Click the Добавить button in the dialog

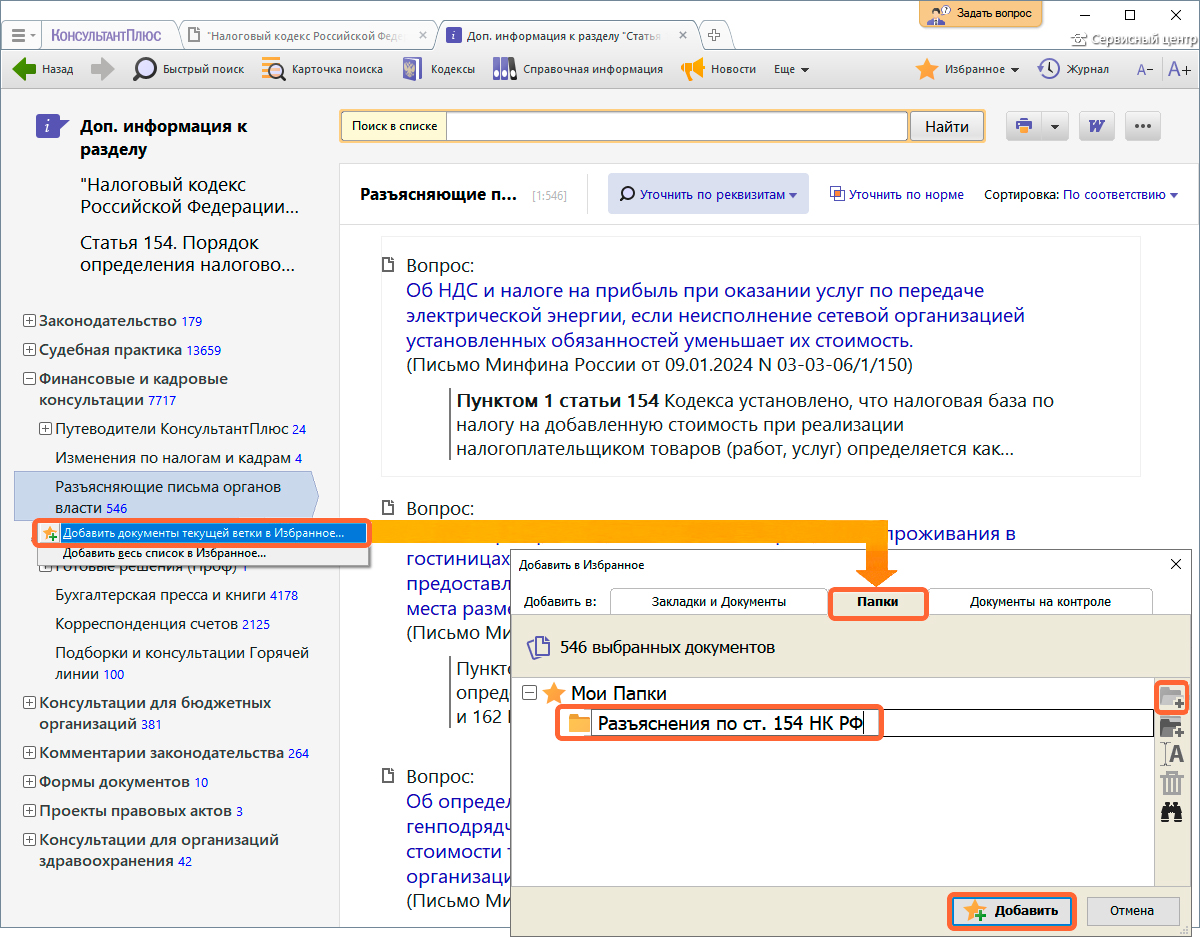click(1011, 911)
